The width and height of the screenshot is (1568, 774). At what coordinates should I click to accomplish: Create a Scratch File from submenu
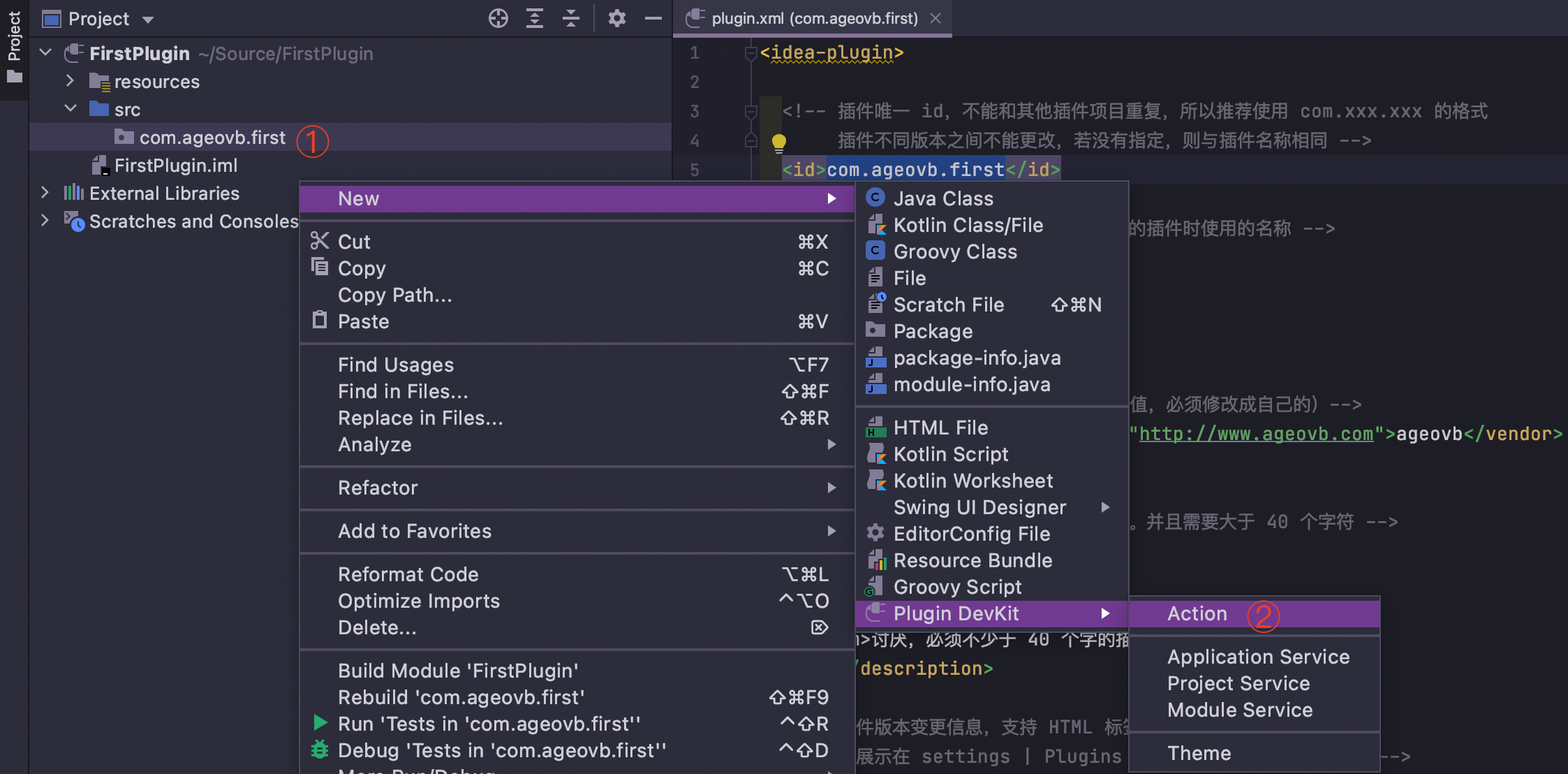(992, 305)
